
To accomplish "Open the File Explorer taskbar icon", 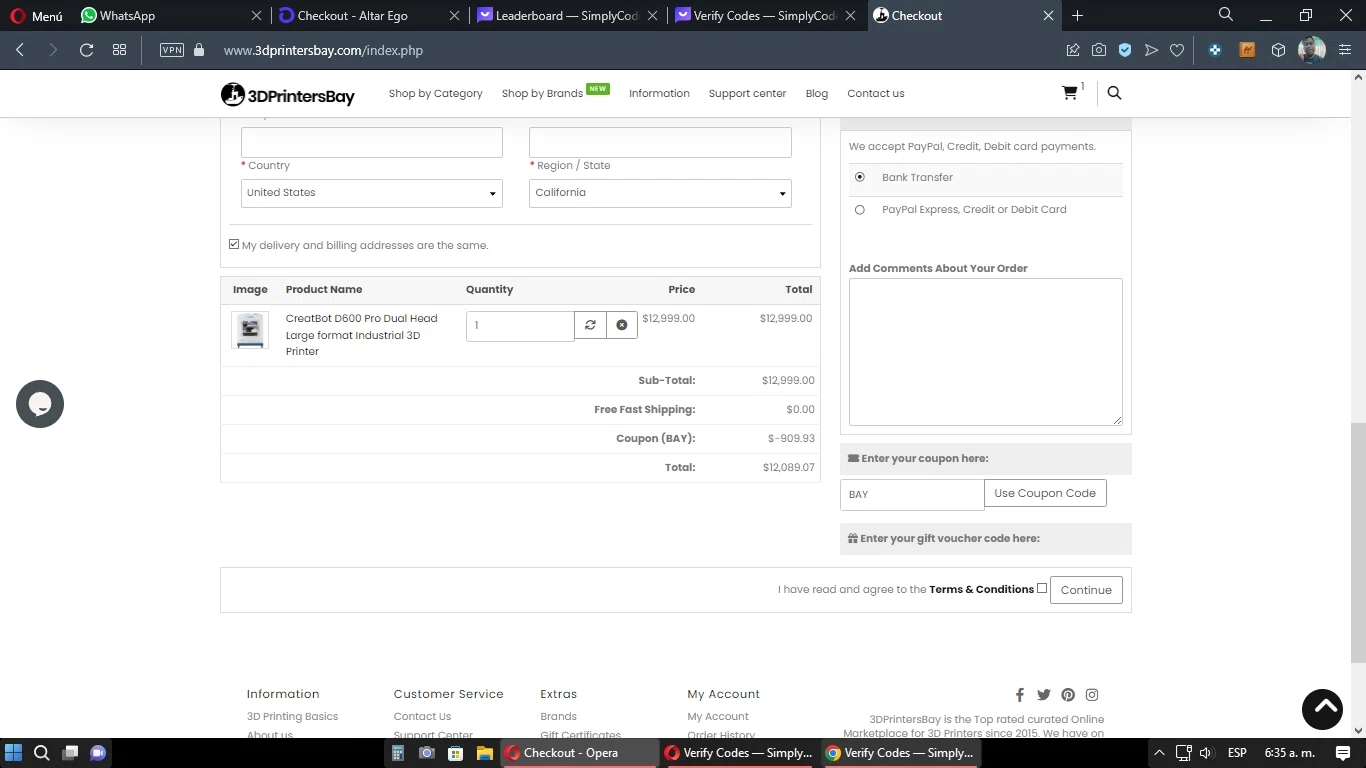I will click(x=484, y=753).
